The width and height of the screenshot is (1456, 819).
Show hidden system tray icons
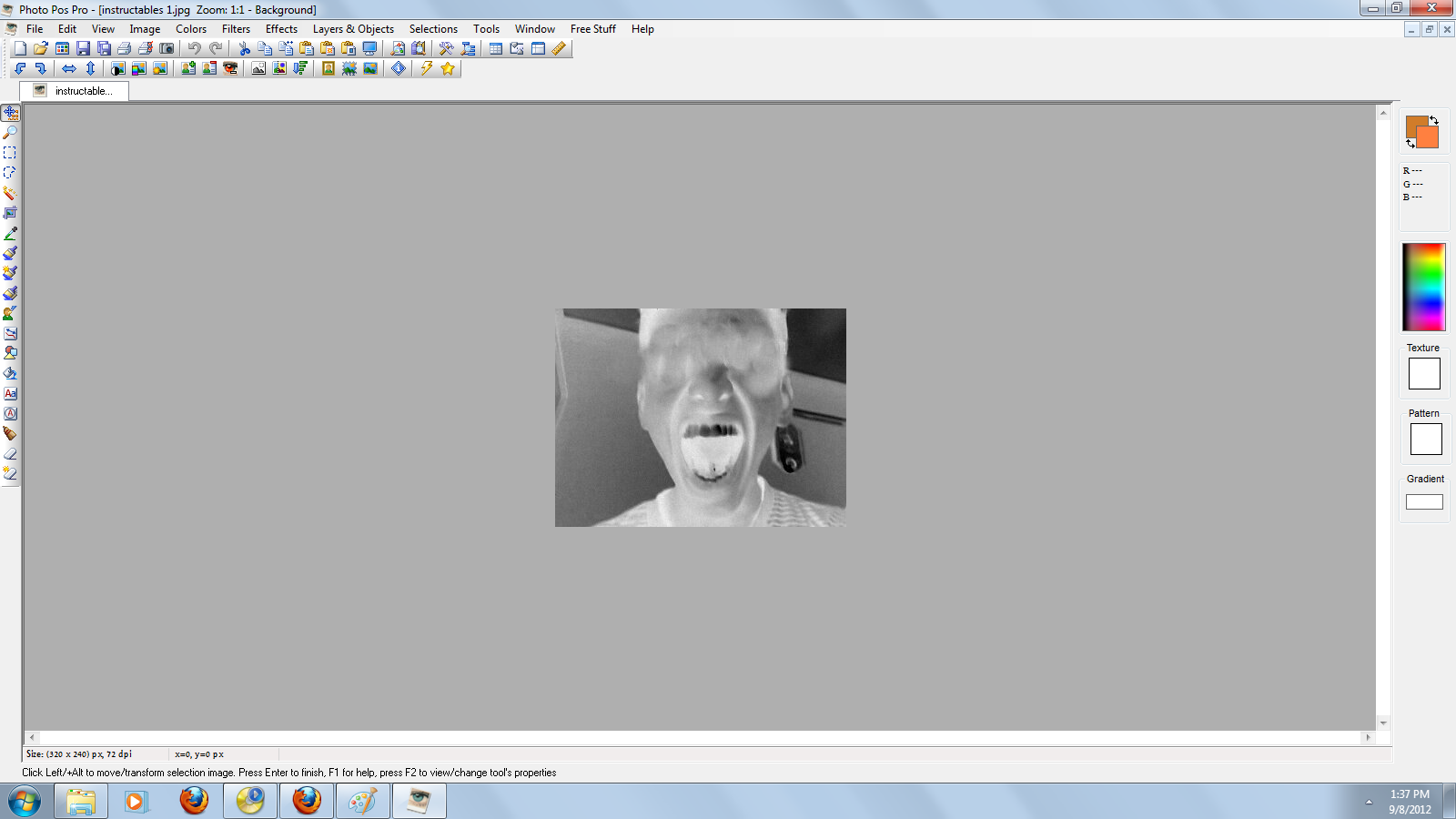click(1369, 802)
